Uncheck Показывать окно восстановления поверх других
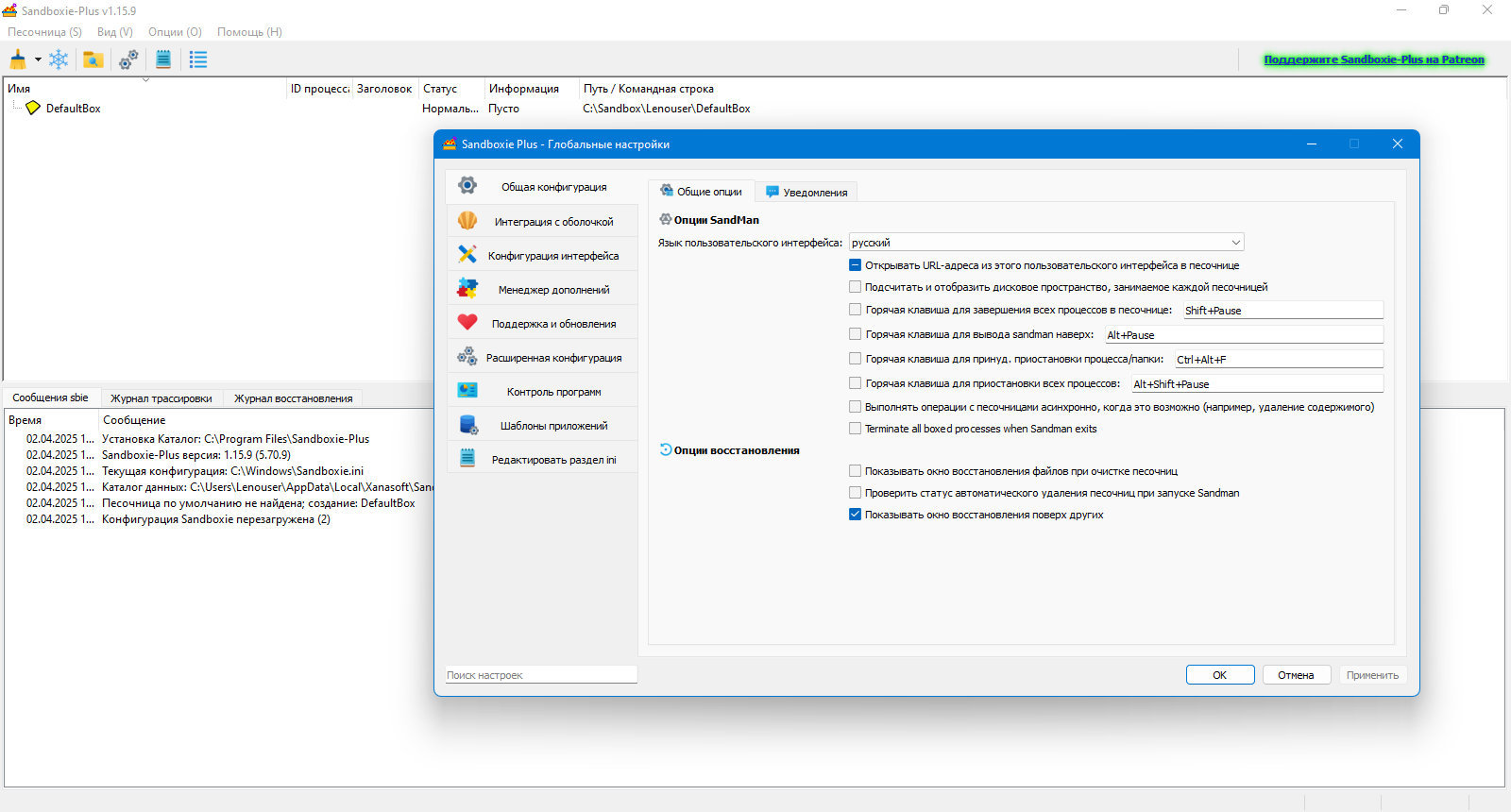Viewport: 1511px width, 812px height. click(855, 515)
